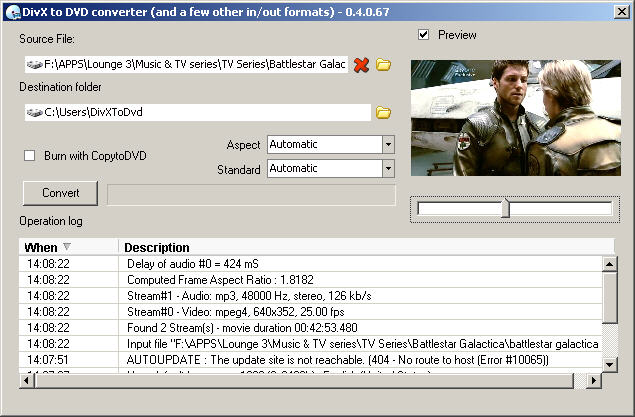Image resolution: width=635 pixels, height=417 pixels.
Task: Click log scroll left arrow
Action: 27,381
